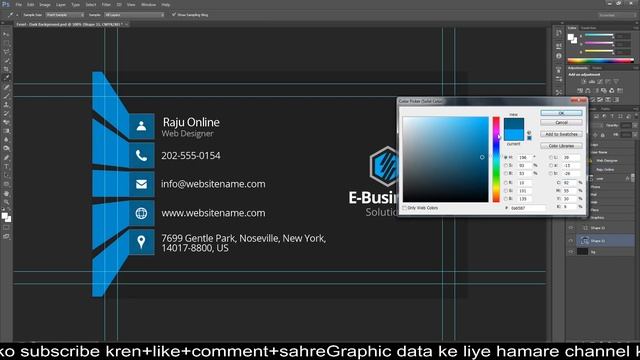Select the Pen tool

(6, 158)
